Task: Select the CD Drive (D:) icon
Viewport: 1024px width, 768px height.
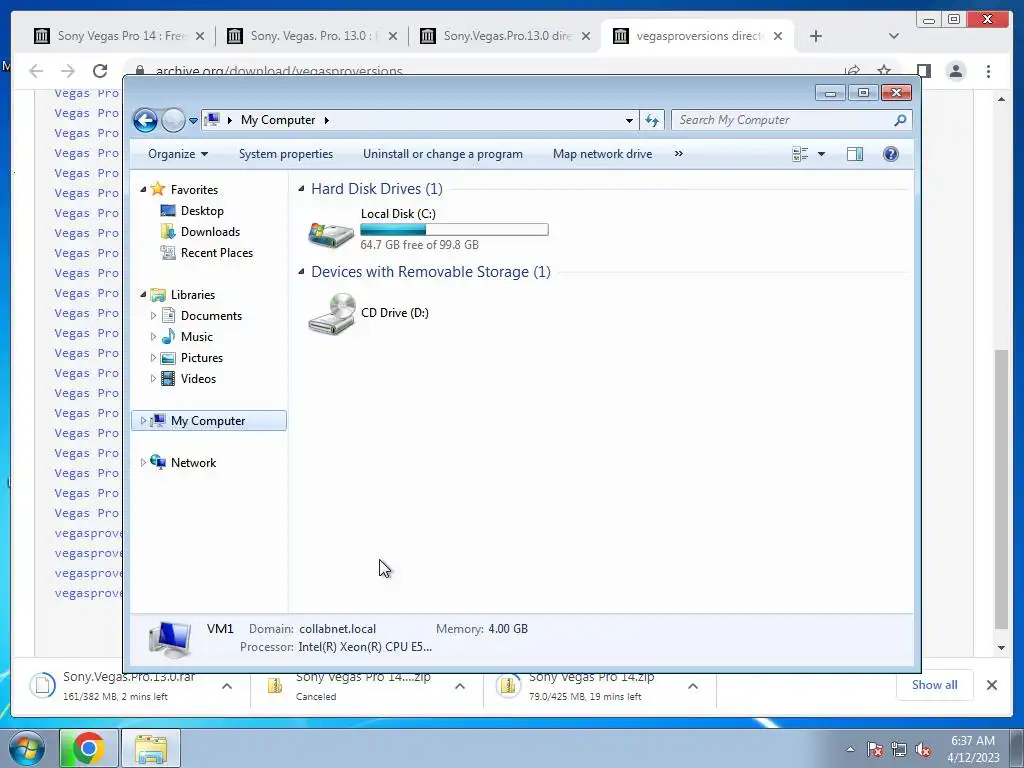Action: coord(332,314)
